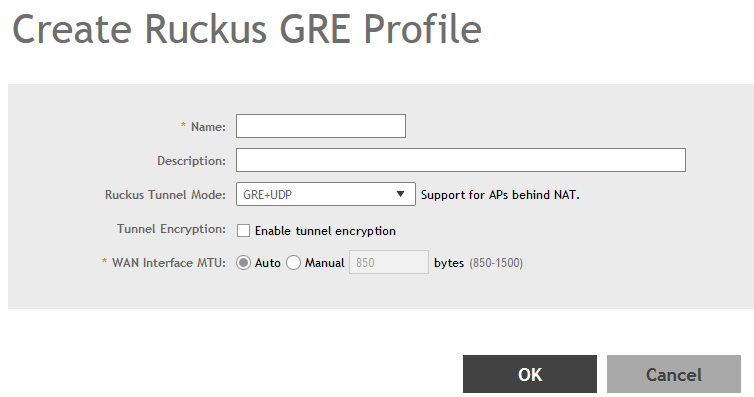
Task: Click the Name input field
Action: 321,126
